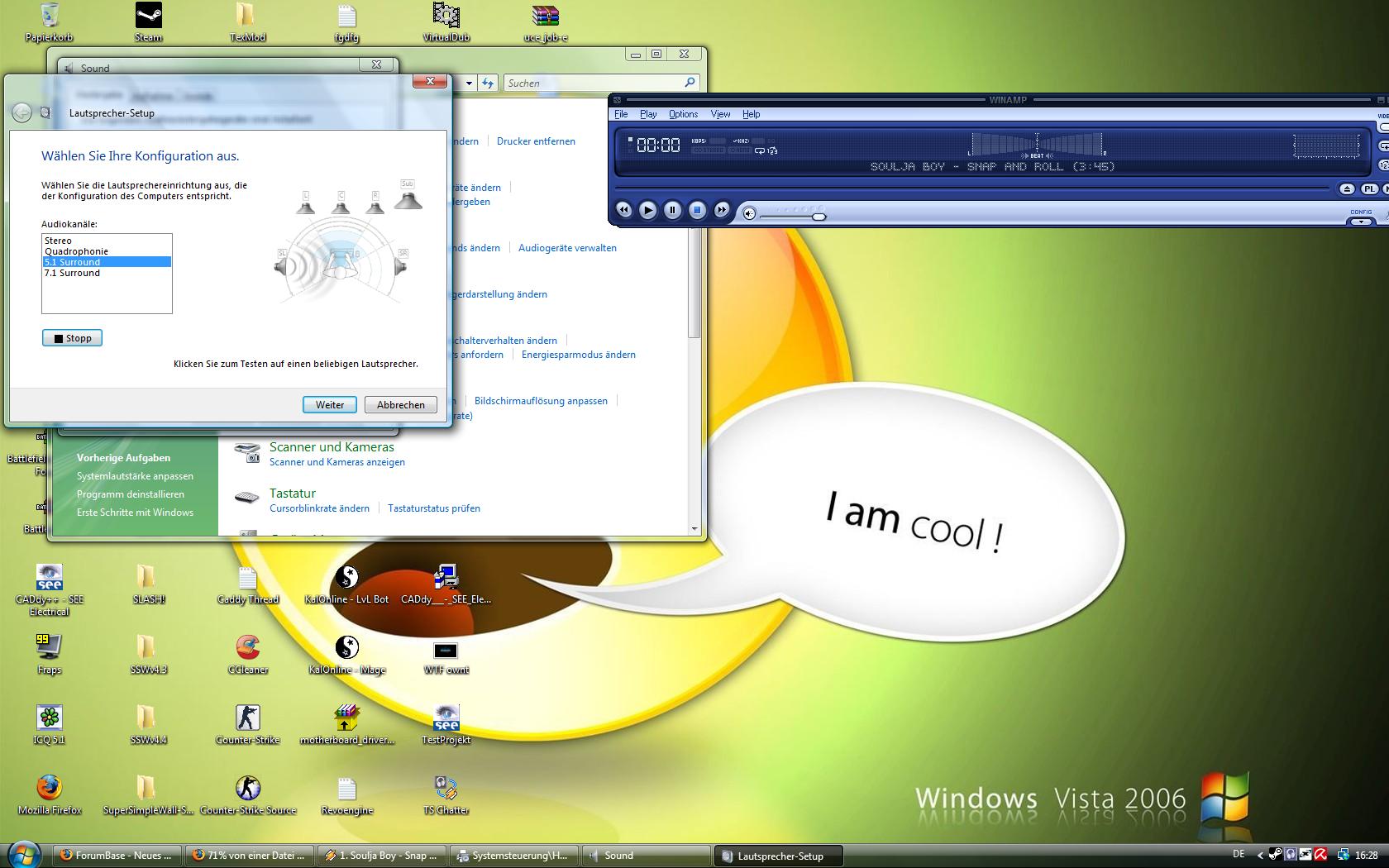Open the Winamp File menu
1389x868 pixels.
(x=621, y=114)
